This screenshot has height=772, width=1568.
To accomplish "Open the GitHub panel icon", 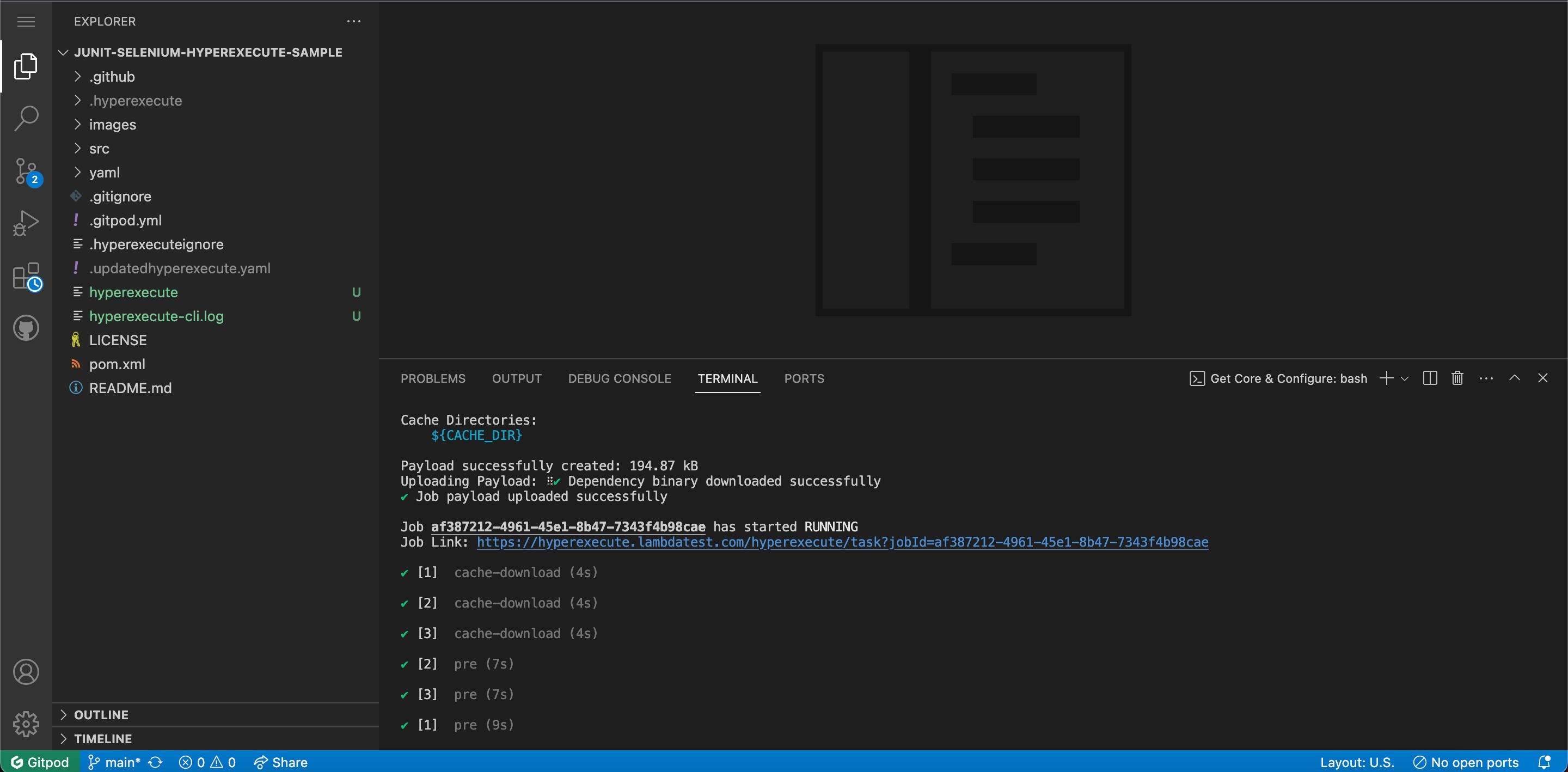I will click(26, 328).
